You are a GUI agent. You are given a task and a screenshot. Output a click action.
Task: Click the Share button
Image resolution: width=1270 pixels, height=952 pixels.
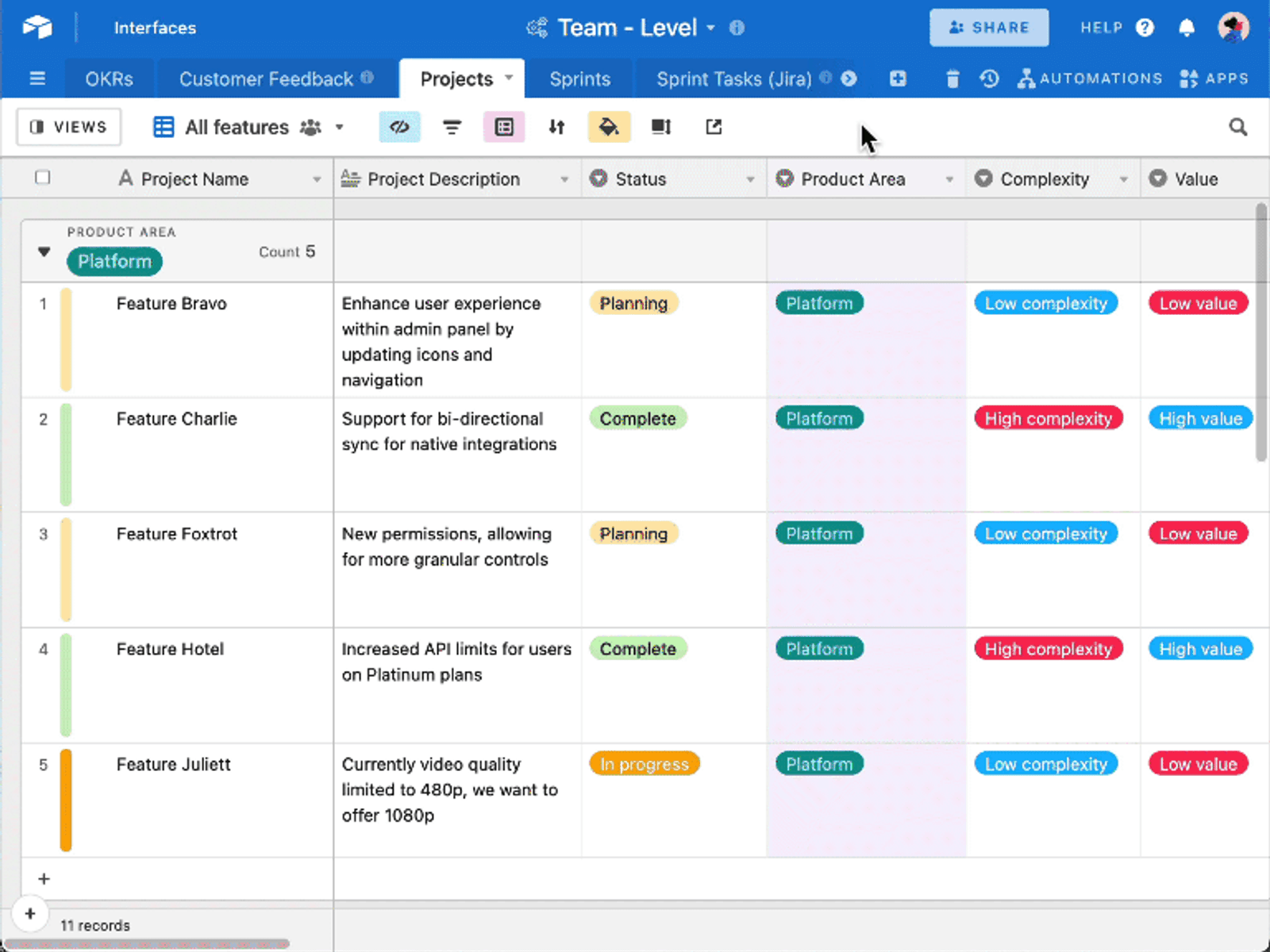989,28
